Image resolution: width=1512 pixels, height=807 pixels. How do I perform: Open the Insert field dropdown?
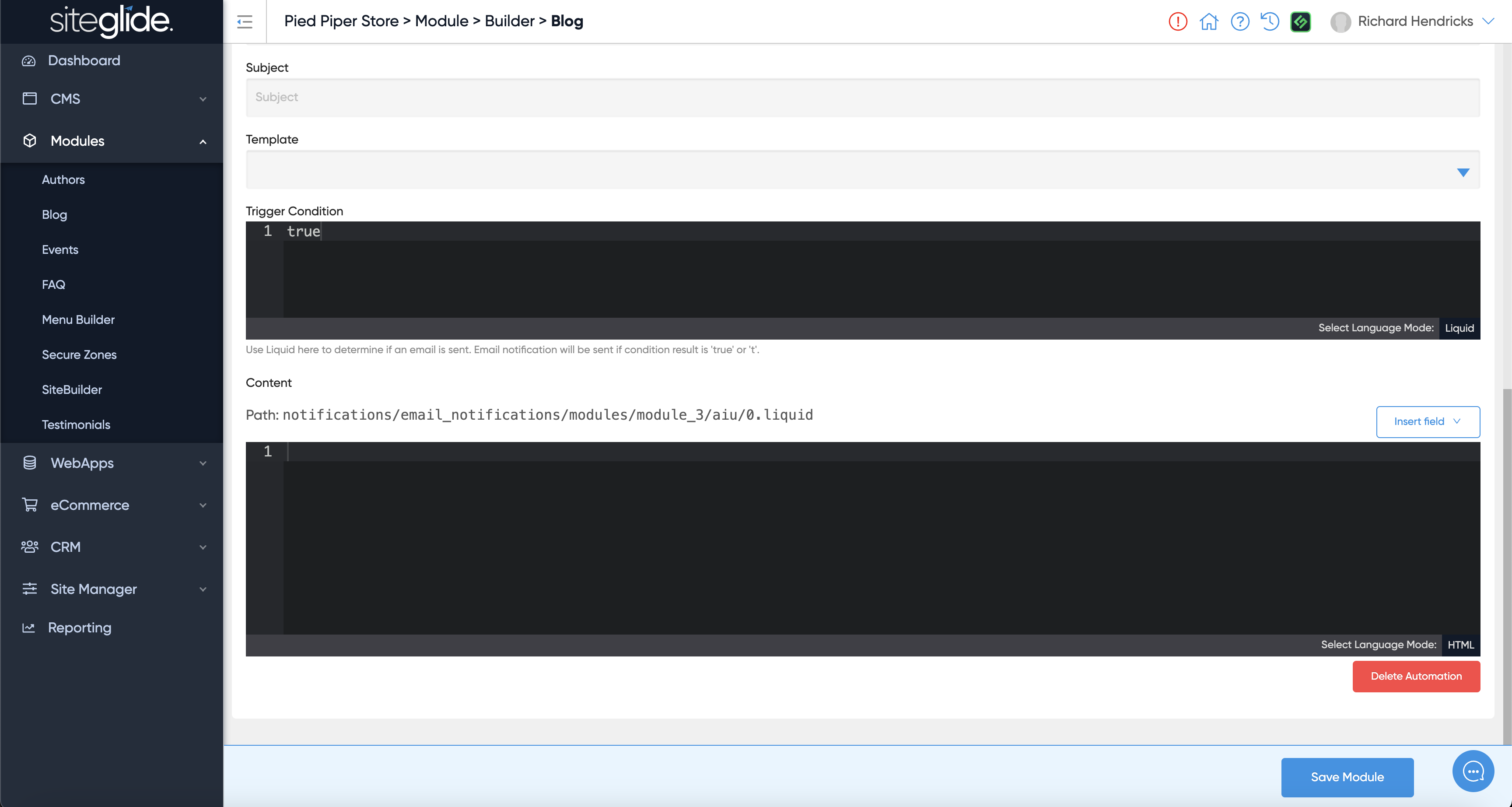click(1428, 422)
